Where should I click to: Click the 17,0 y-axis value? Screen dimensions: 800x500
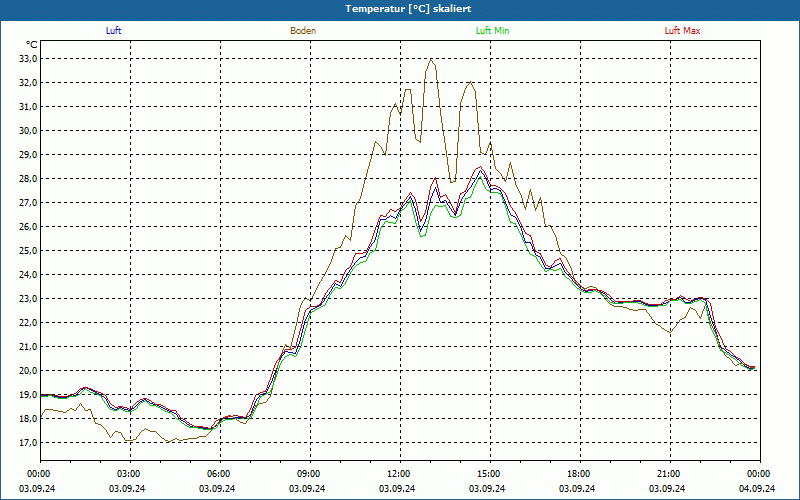[29, 442]
